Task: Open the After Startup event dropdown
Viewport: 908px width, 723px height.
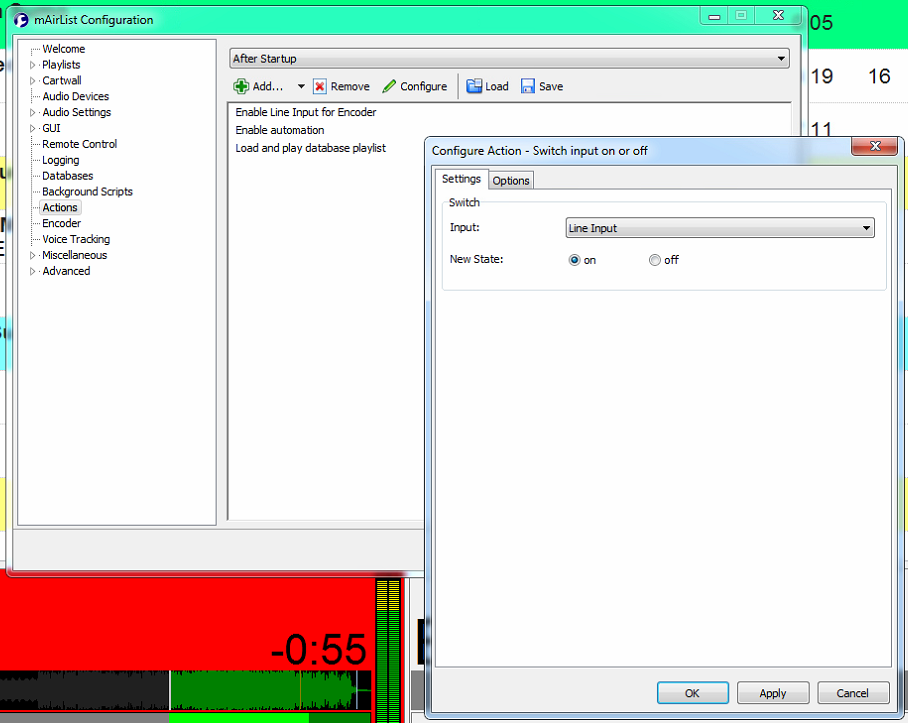Action: pos(509,58)
